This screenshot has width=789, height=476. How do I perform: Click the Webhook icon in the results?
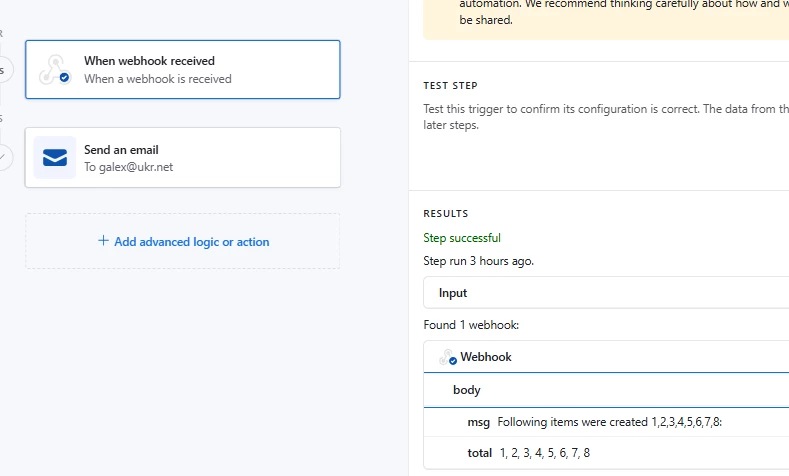[x=448, y=357]
